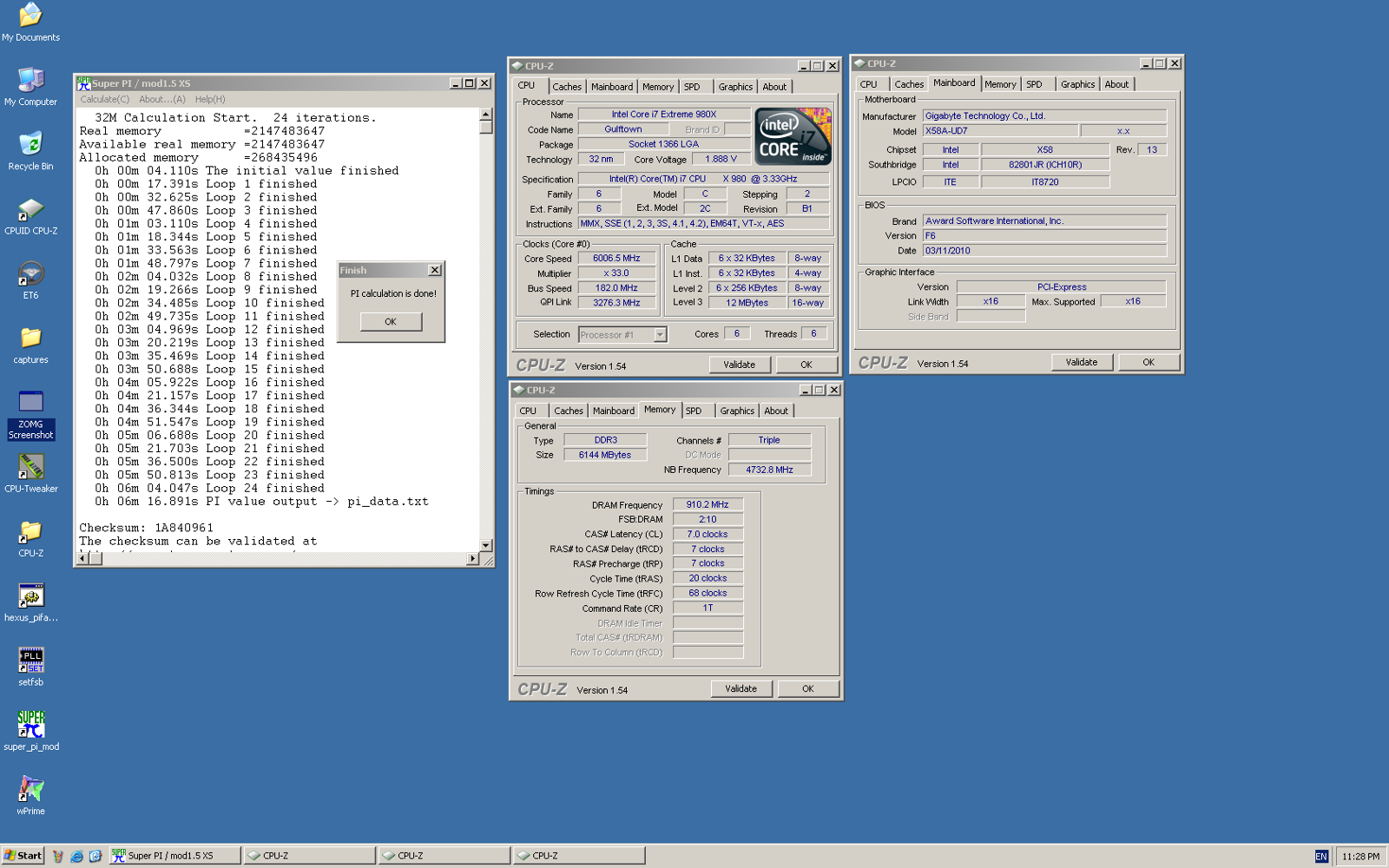Open My Documents desktop icon
Image resolution: width=1389 pixels, height=868 pixels.
click(x=30, y=22)
